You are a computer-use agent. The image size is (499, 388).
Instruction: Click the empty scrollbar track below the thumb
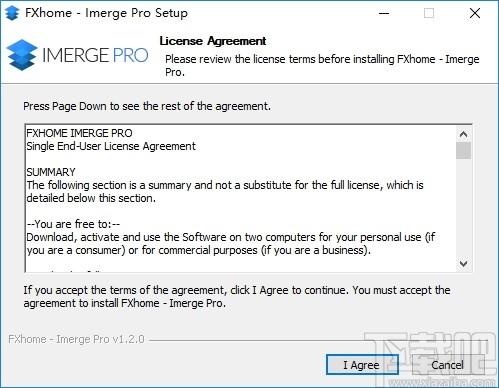pyautogui.click(x=463, y=208)
